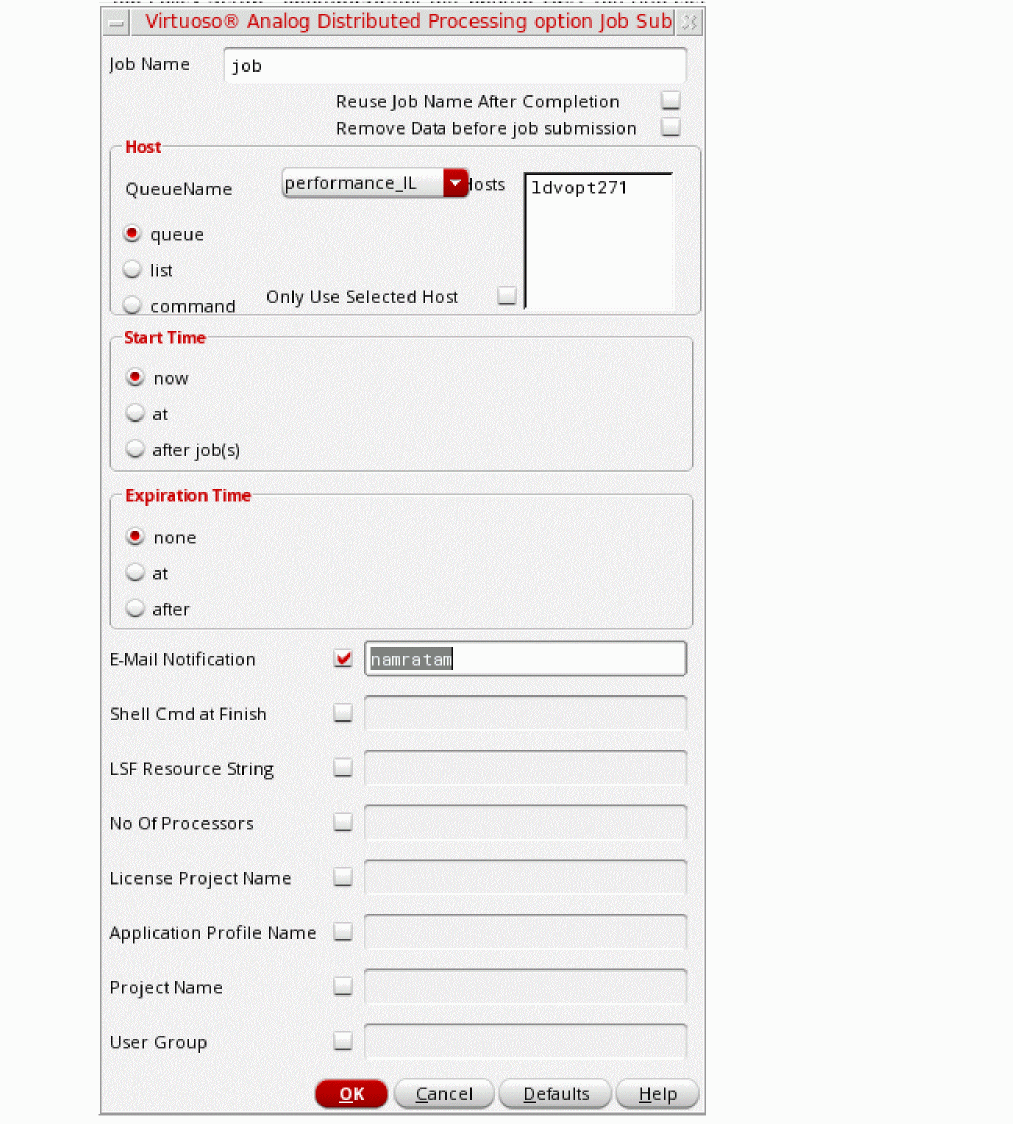Uncheck E-Mail Notification checkbox
The image size is (1013, 1124).
click(x=343, y=658)
